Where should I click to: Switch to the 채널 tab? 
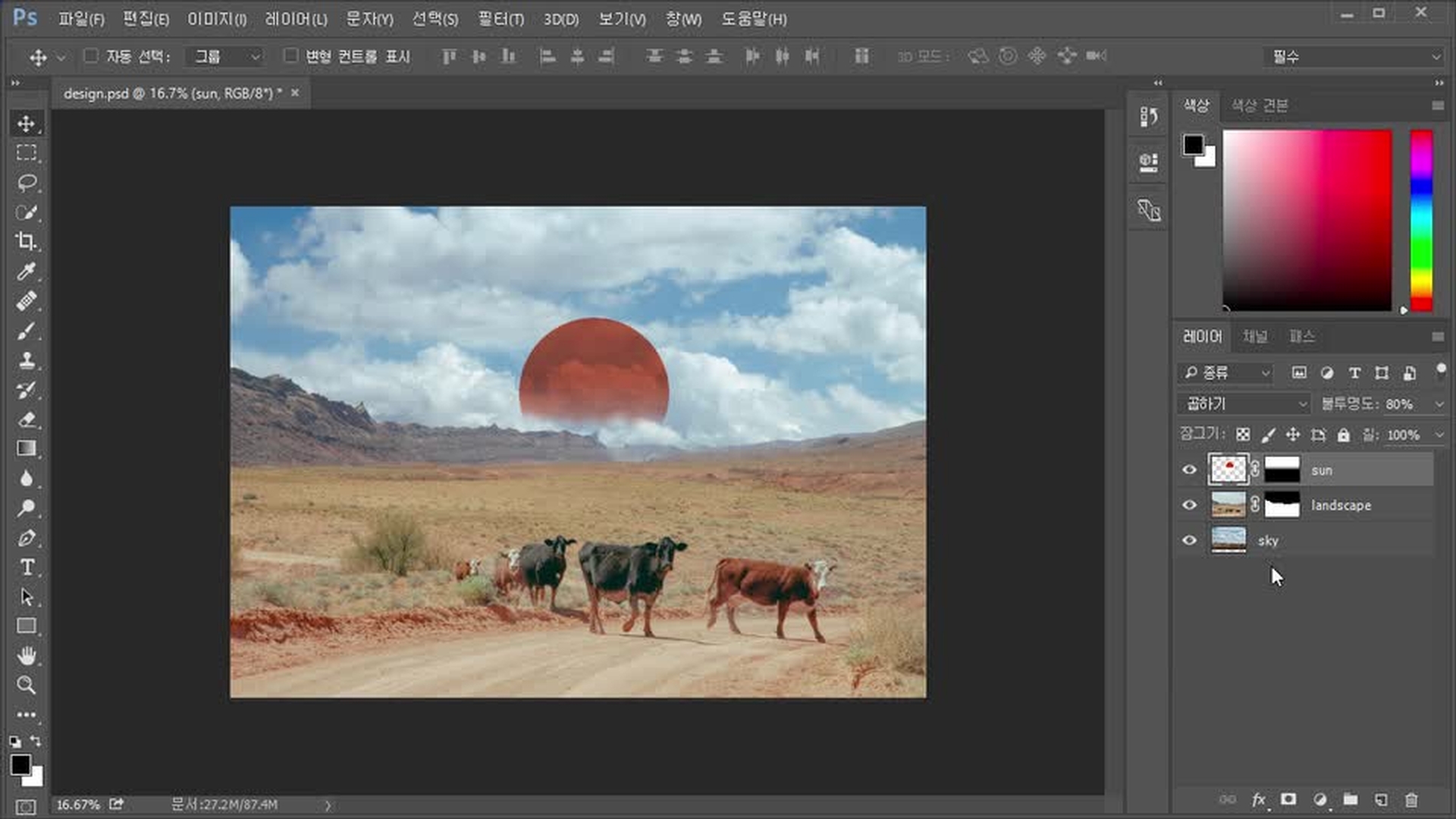click(1255, 337)
